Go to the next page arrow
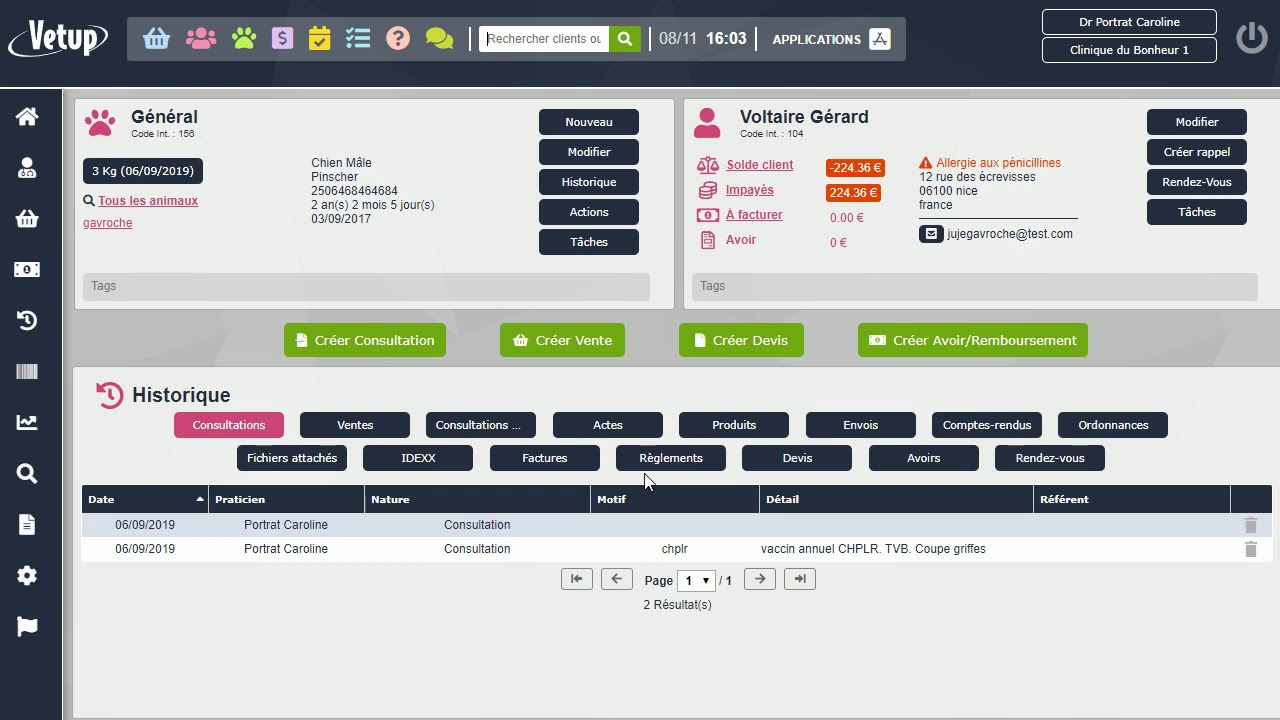Viewport: 1280px width, 720px height. (x=760, y=579)
